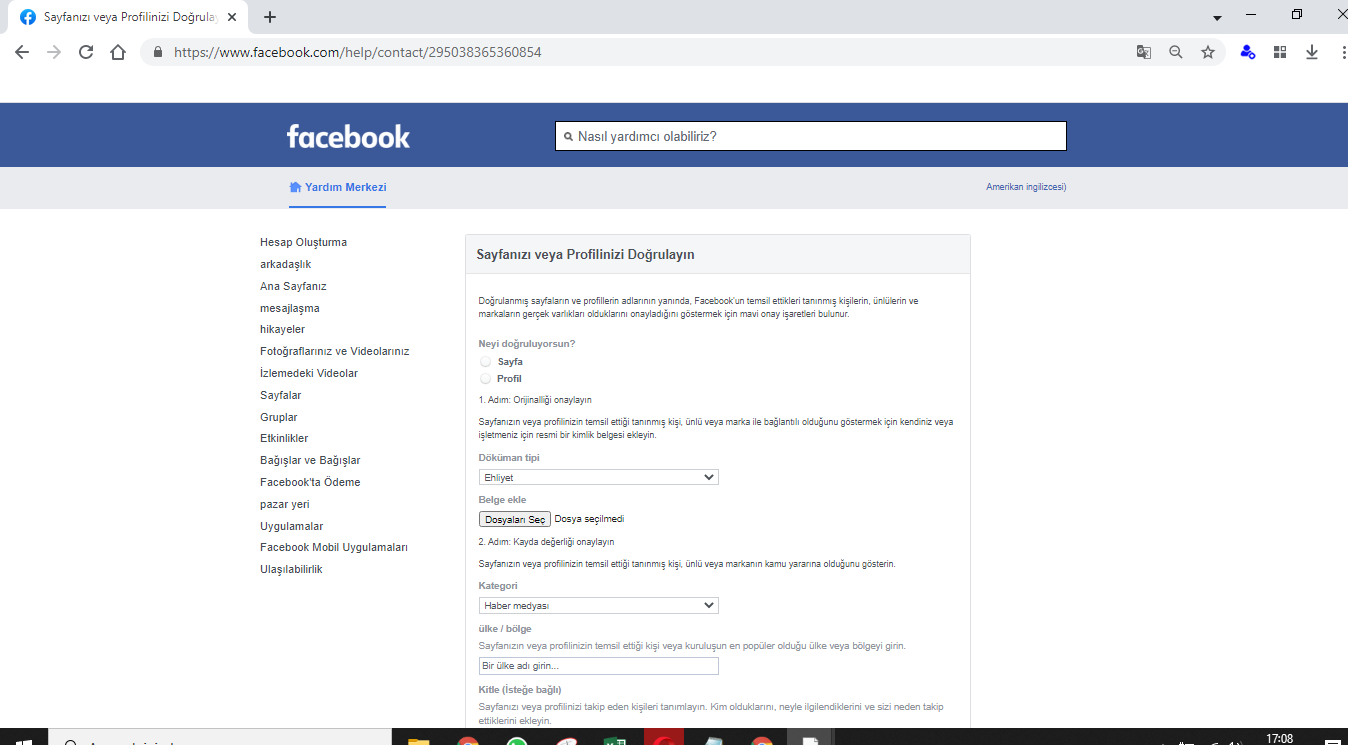The image size is (1348, 745).
Task: Open Hesap Oluşturma in the sidebar
Action: click(303, 242)
